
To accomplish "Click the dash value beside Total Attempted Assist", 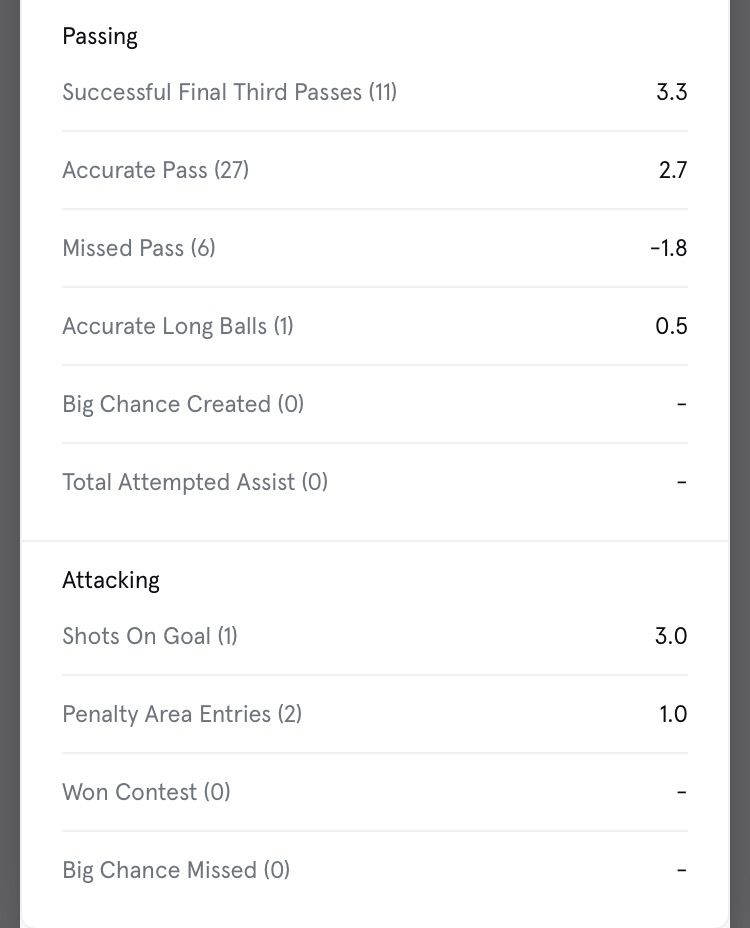I will click(681, 483).
